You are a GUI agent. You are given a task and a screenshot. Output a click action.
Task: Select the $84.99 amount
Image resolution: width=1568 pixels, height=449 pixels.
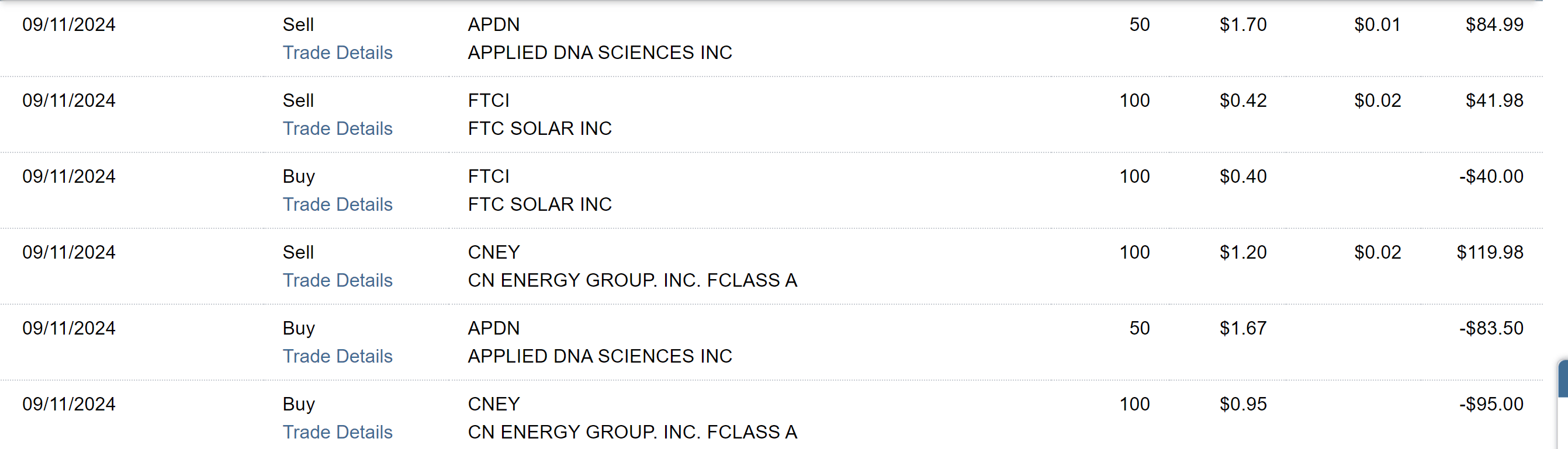click(1494, 25)
